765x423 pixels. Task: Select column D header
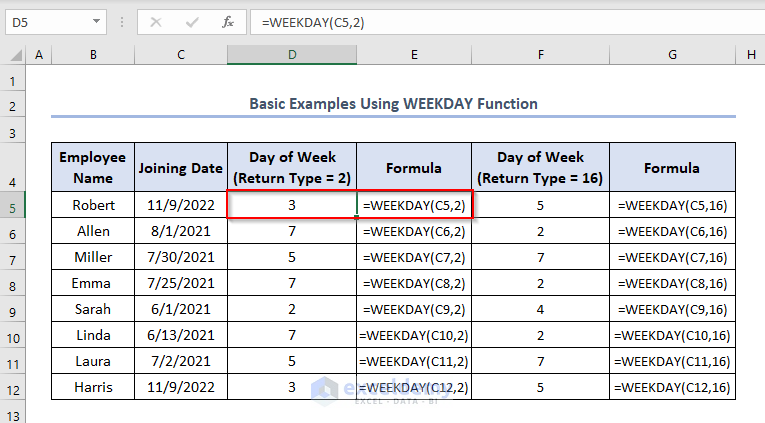point(292,55)
